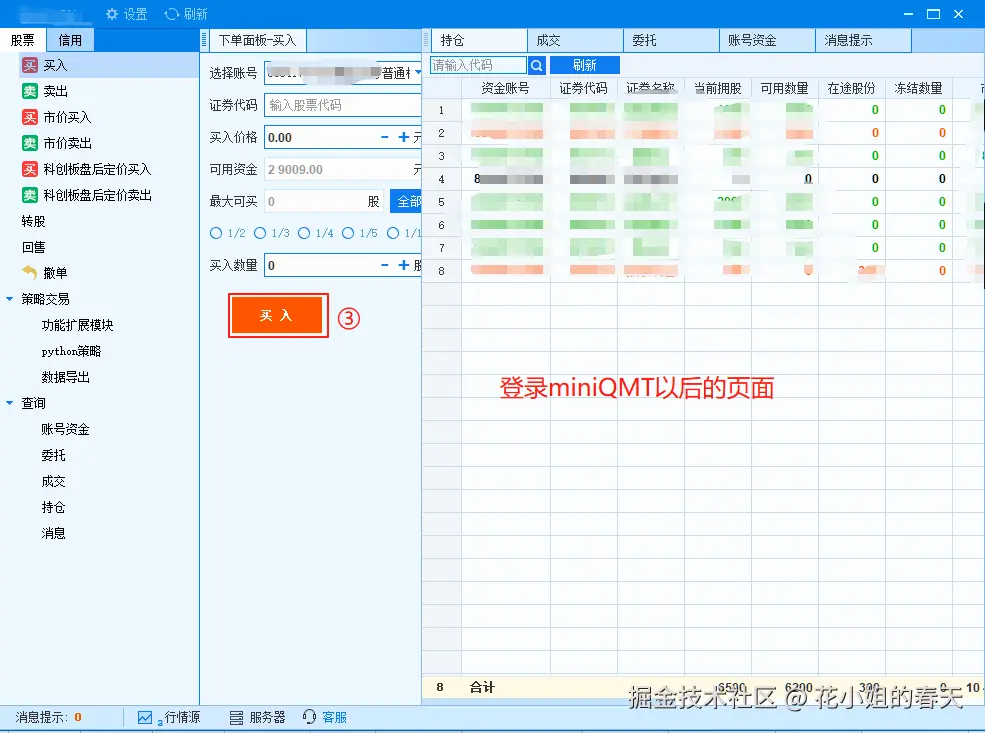Select the 下单面板-买入 tab

coord(258,40)
